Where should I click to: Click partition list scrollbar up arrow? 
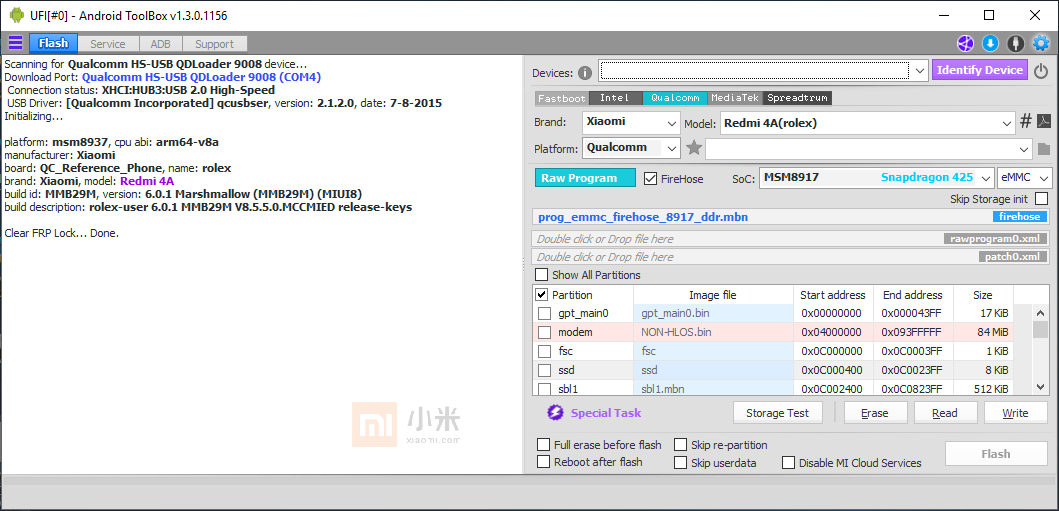[1041, 312]
